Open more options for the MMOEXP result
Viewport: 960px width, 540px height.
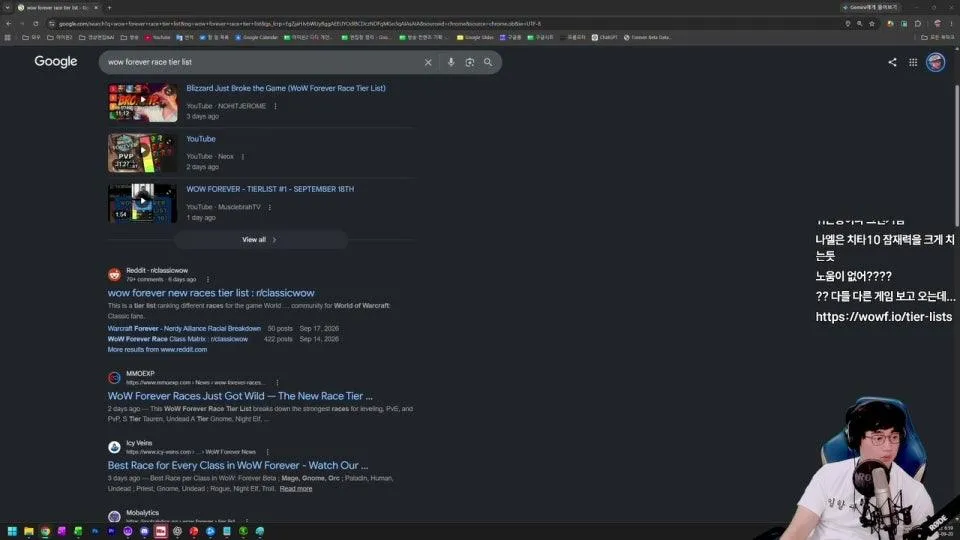point(277,383)
